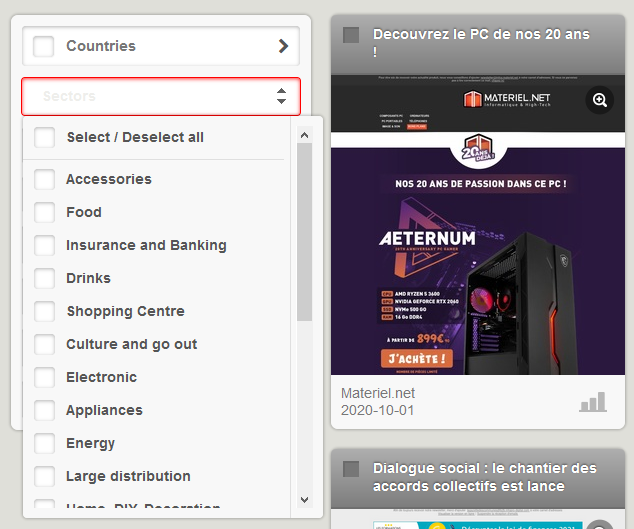Click scrollbar down arrow in sectors list

pyautogui.click(x=305, y=500)
